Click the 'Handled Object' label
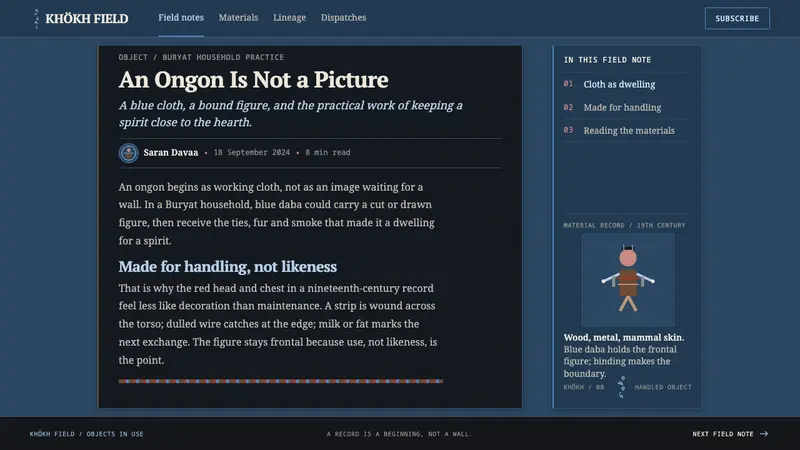Screen dimensions: 800x450 pyautogui.click(x=663, y=387)
